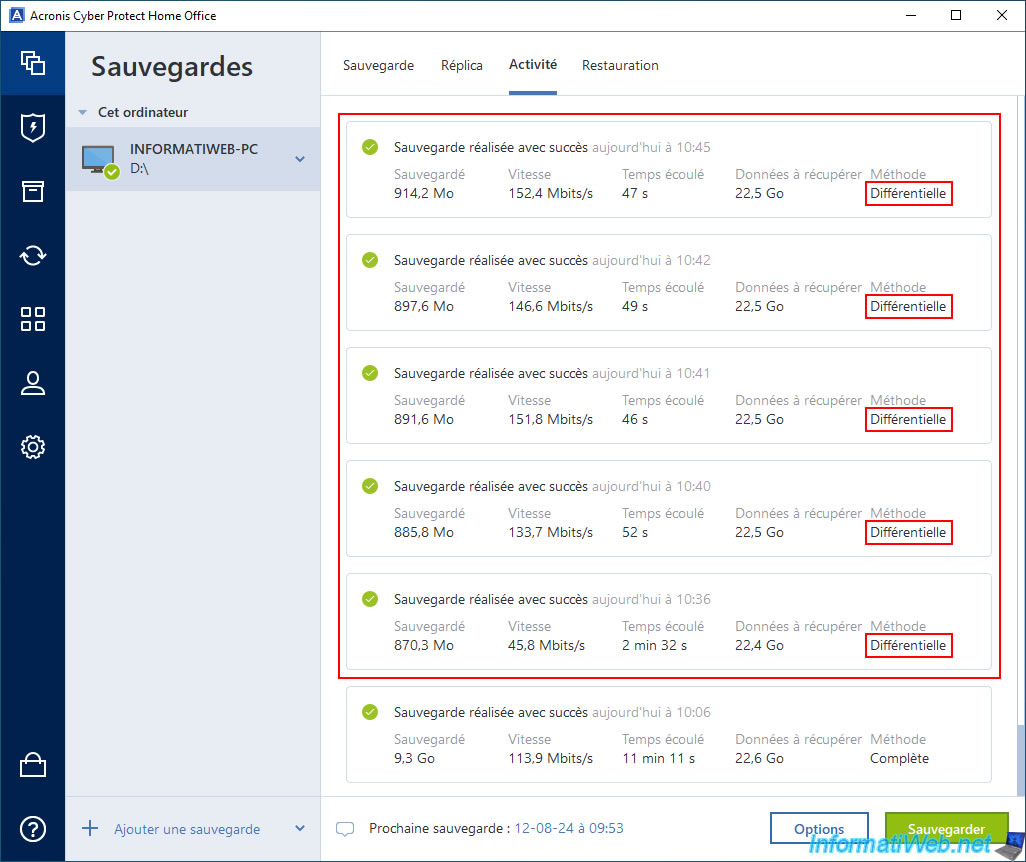Viewport: 1026px width, 862px height.
Task: Click Ajouter une sauvegarde link
Action: pyautogui.click(x=187, y=829)
